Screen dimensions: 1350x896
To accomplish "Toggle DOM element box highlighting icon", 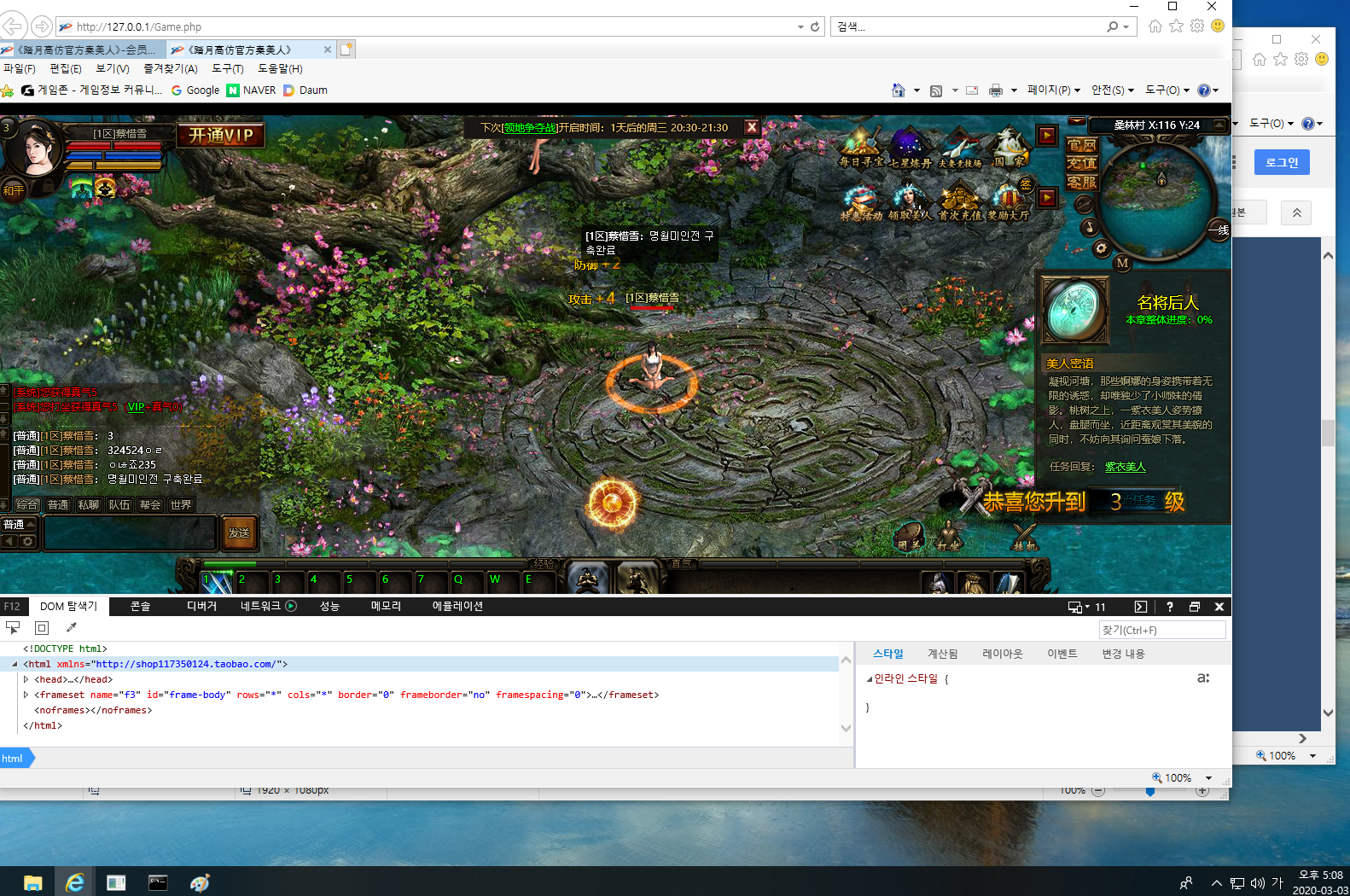I will click(x=42, y=628).
